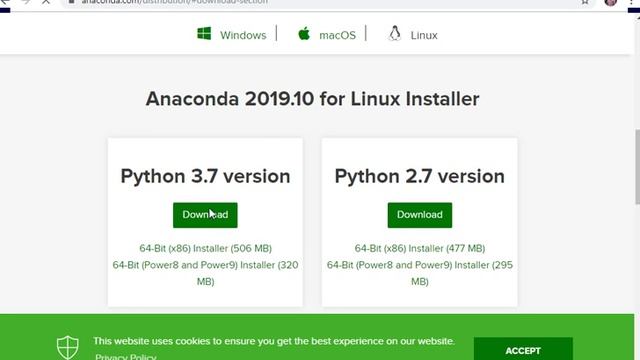Screen dimensions: 640x360
Task: Click the Python 2.7 version heading
Action: click(420, 176)
